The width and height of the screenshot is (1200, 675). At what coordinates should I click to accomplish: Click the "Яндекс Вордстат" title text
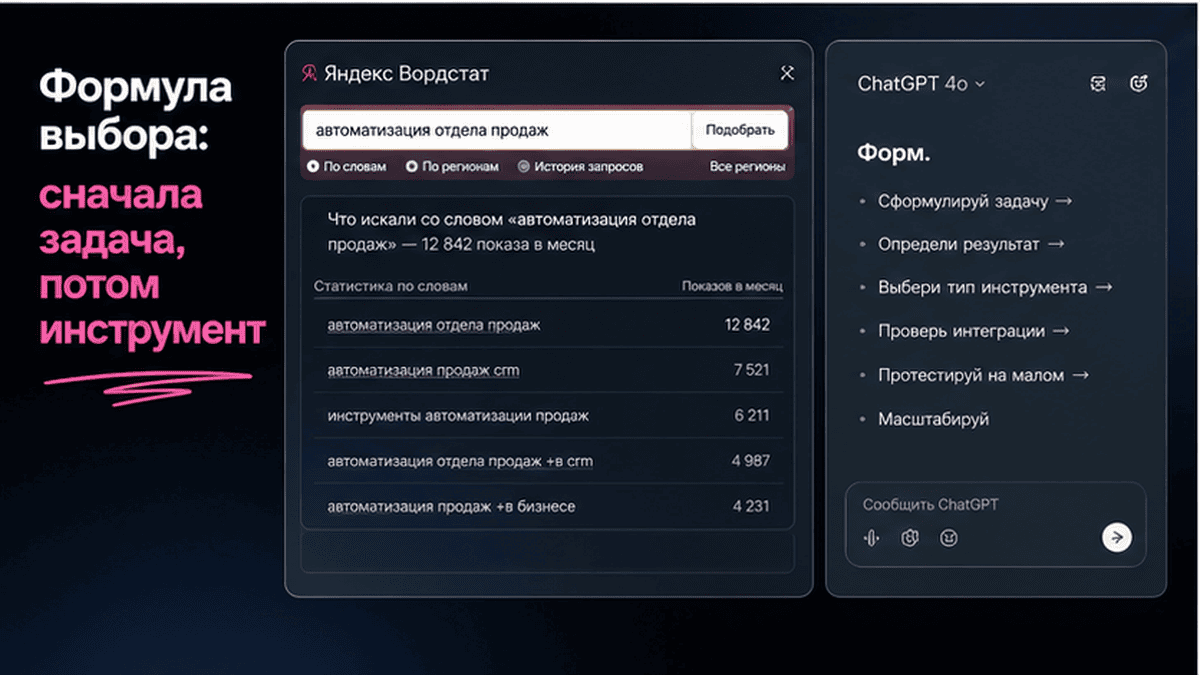coord(406,74)
